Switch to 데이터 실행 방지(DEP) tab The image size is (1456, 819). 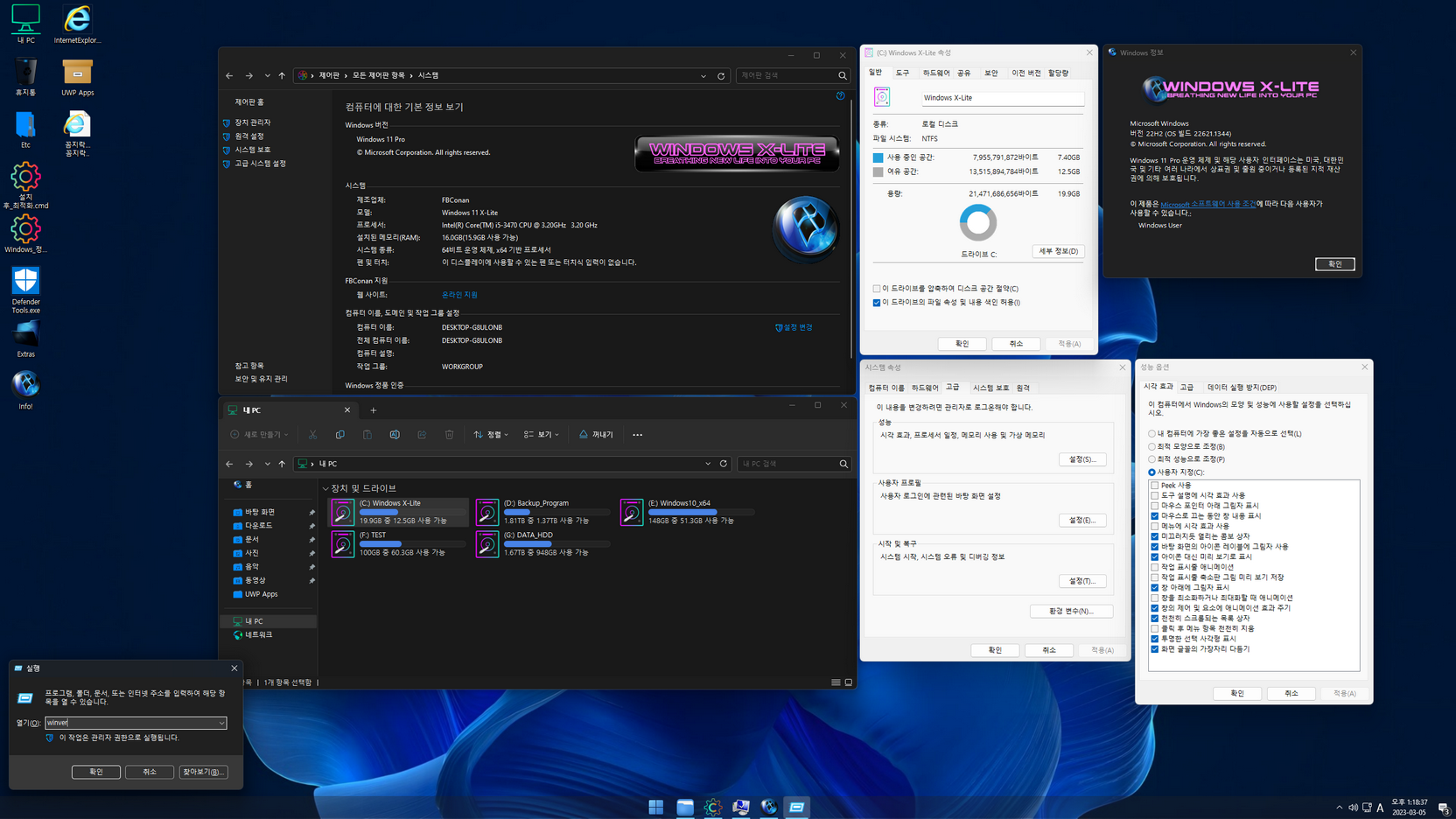pos(1242,388)
